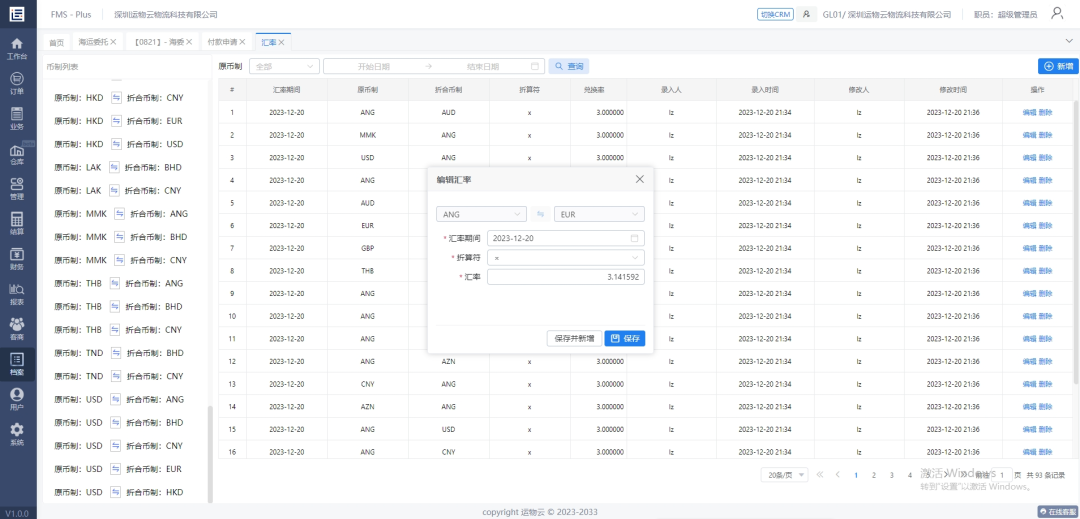Click 编辑 link in row 16

[x=1029, y=452]
